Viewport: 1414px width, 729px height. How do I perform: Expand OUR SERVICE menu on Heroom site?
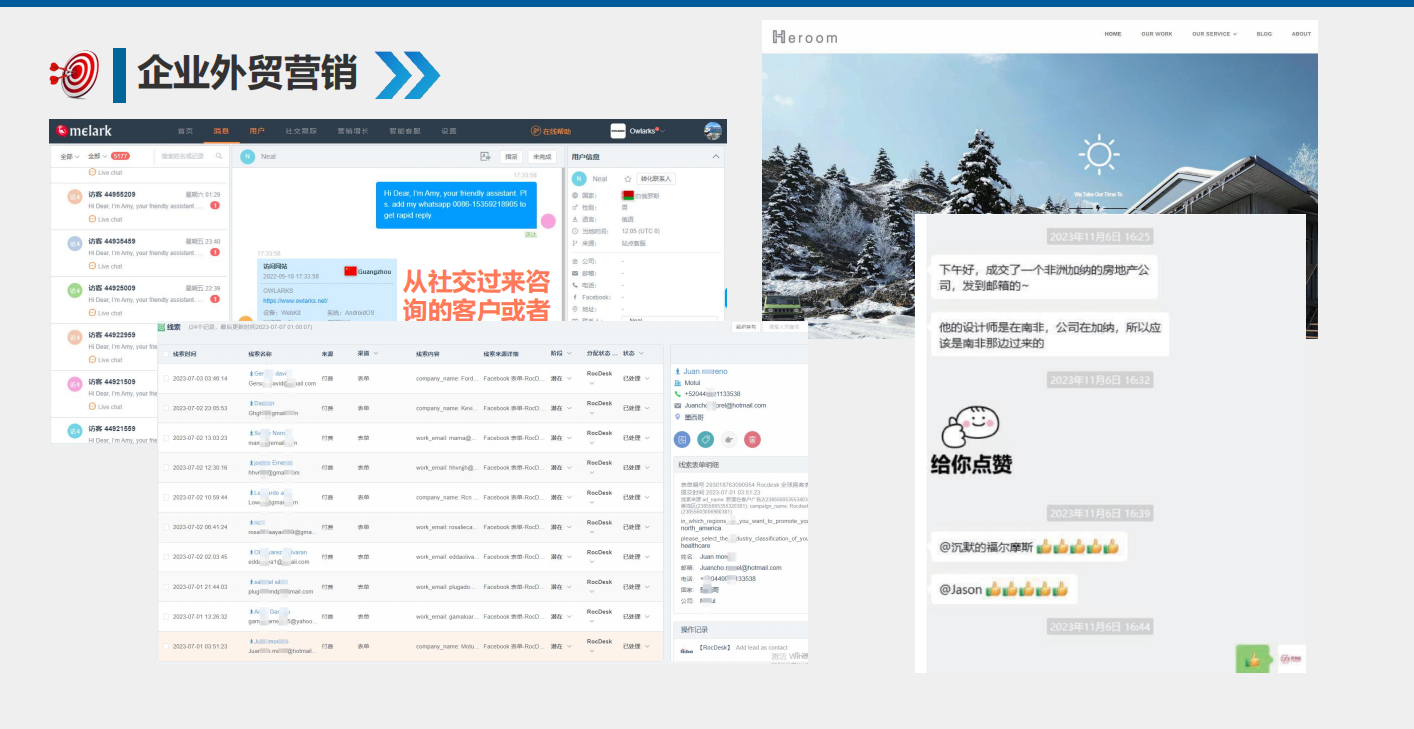[1214, 34]
